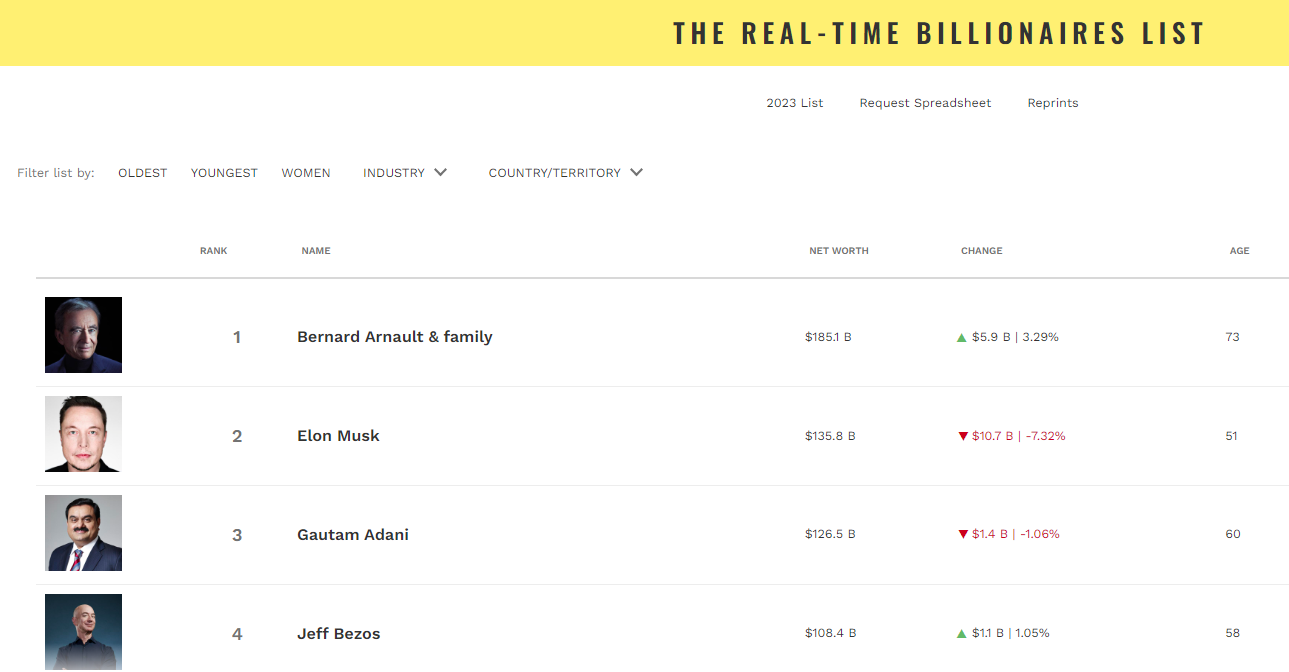Click Jeff Bezos's profile picture
The width and height of the screenshot is (1289, 672).
(x=83, y=631)
